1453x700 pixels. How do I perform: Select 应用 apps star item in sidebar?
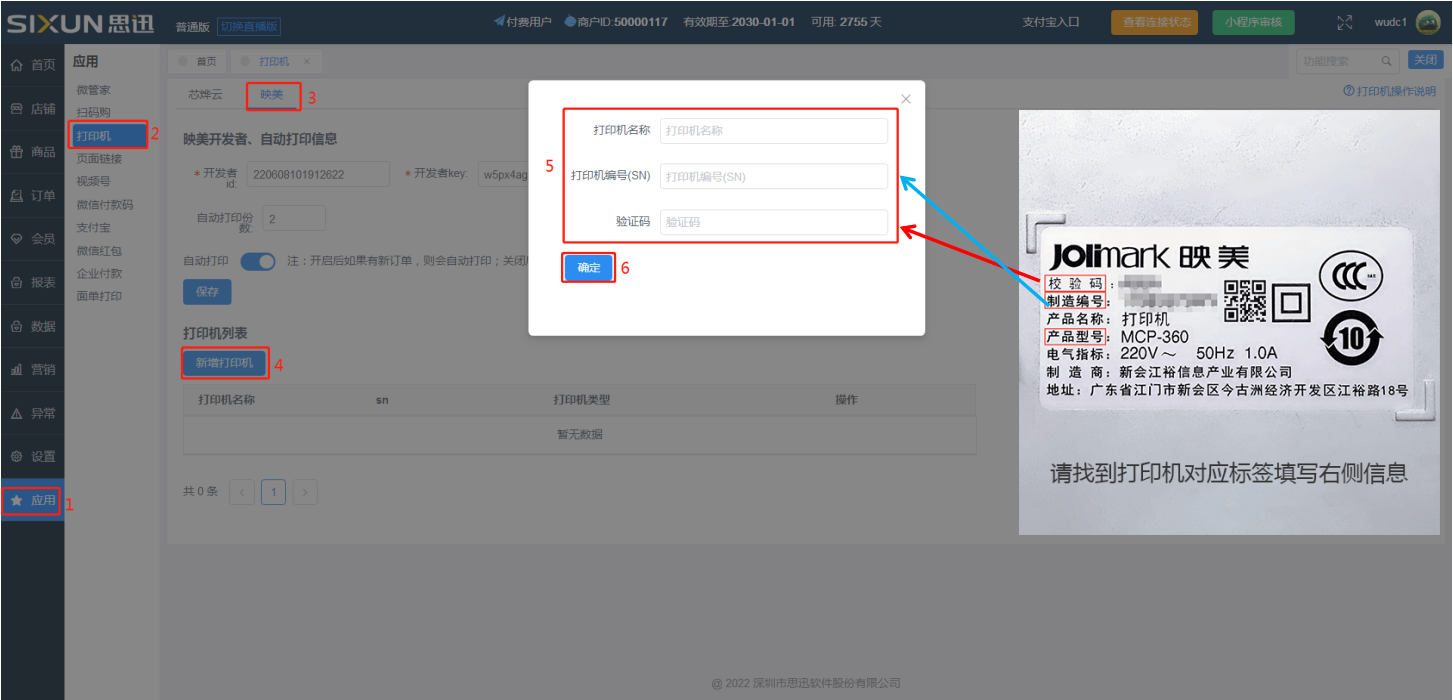click(x=32, y=500)
